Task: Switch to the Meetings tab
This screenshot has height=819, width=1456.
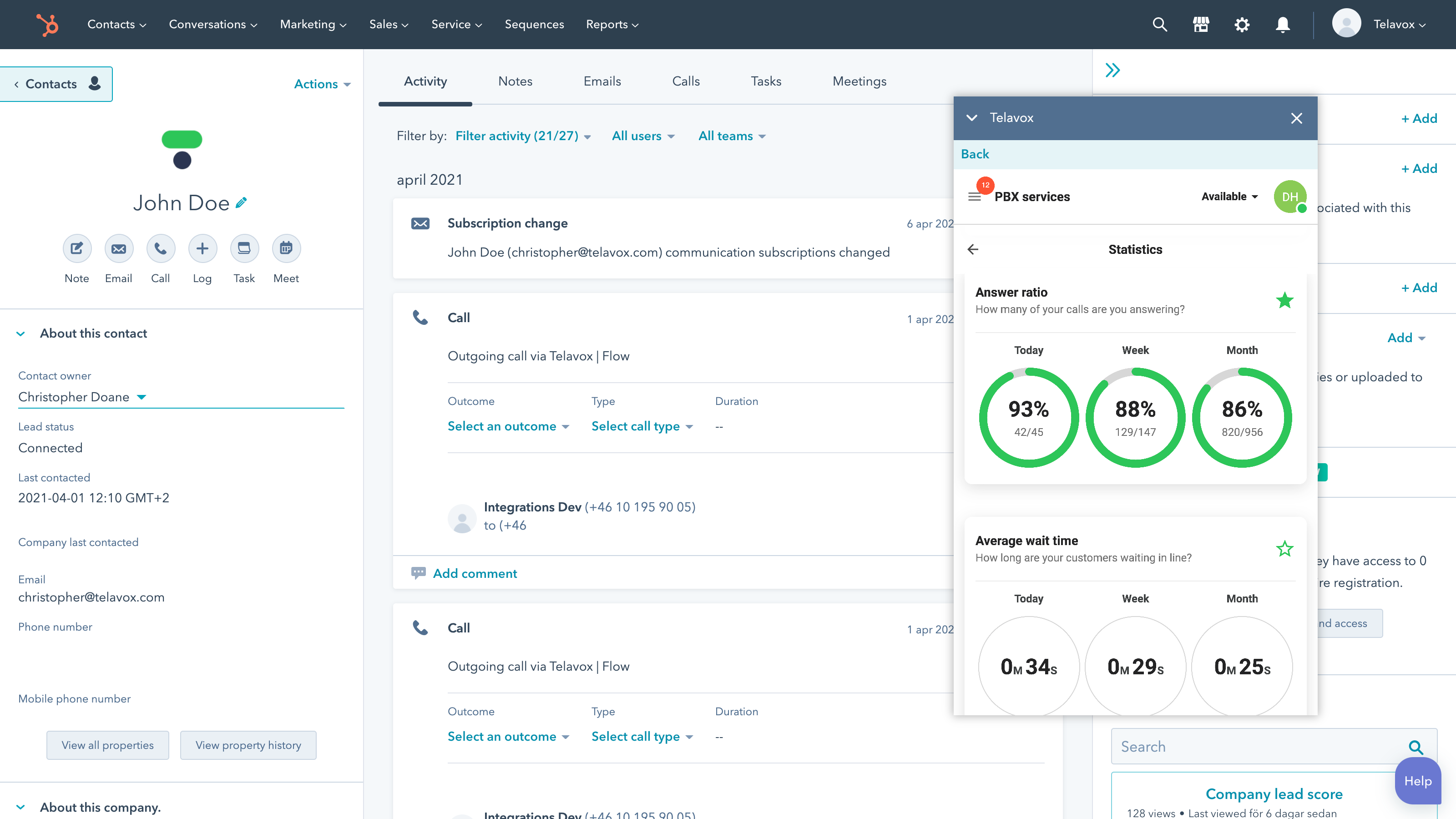Action: click(859, 81)
